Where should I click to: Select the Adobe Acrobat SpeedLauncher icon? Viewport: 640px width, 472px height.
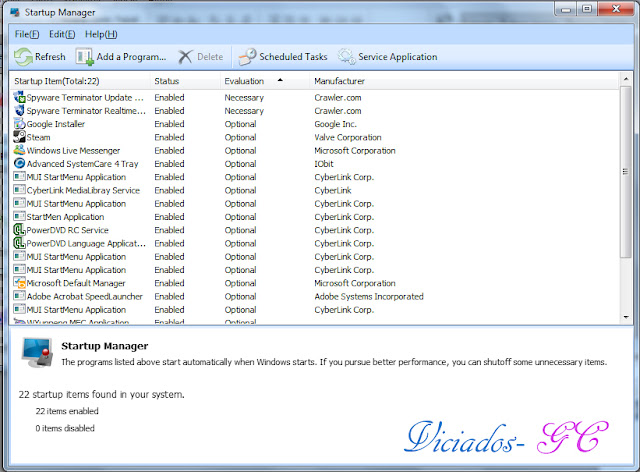(x=19, y=296)
